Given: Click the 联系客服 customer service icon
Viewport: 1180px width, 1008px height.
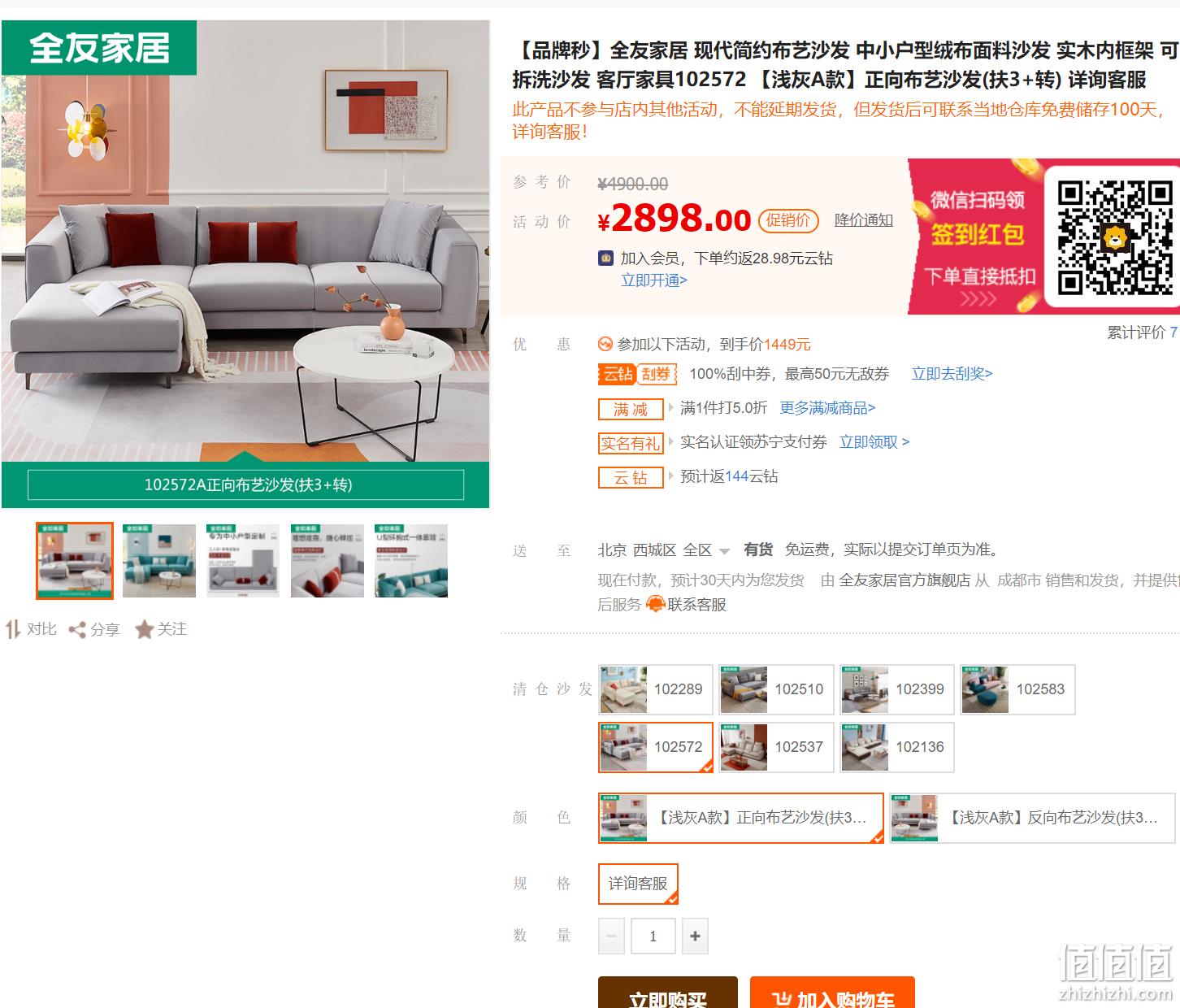Looking at the screenshot, I should pos(655,604).
